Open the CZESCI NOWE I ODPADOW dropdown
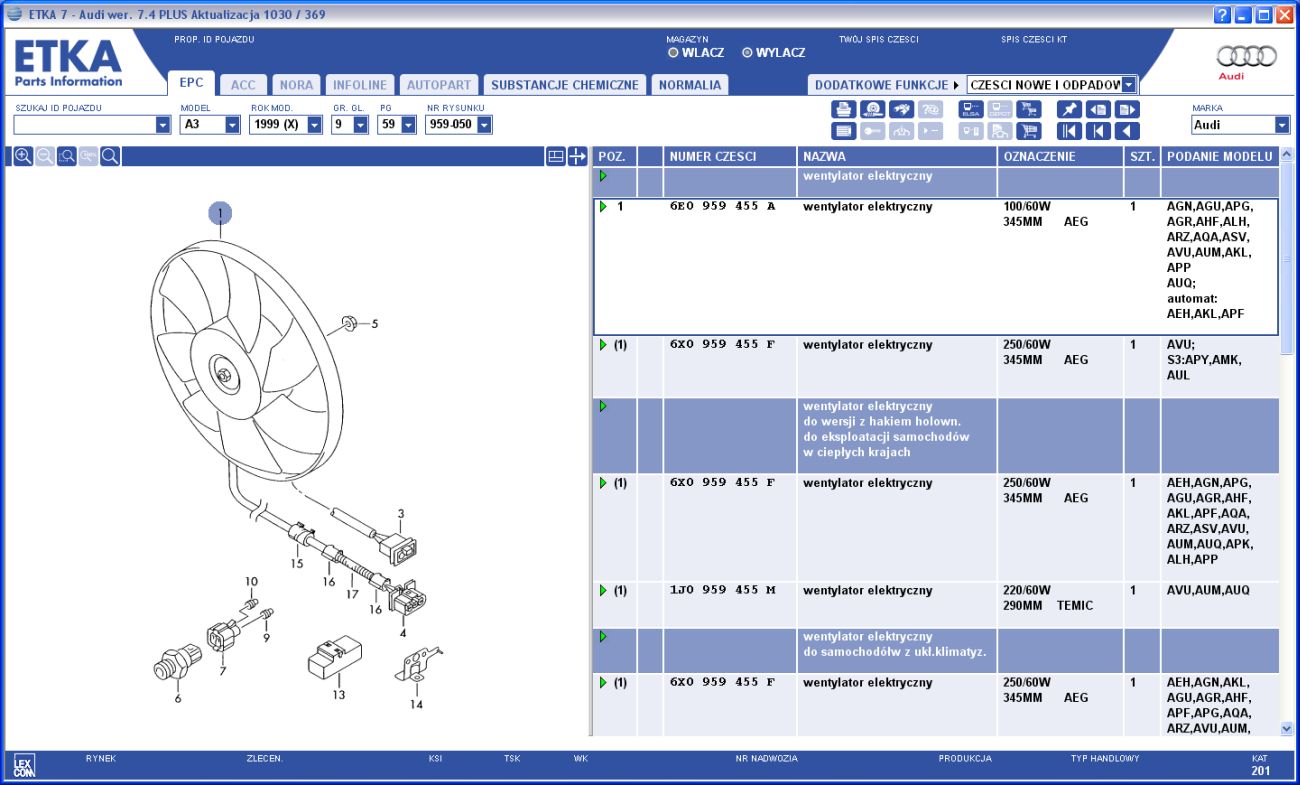The height and width of the screenshot is (785, 1300). (x=1129, y=85)
